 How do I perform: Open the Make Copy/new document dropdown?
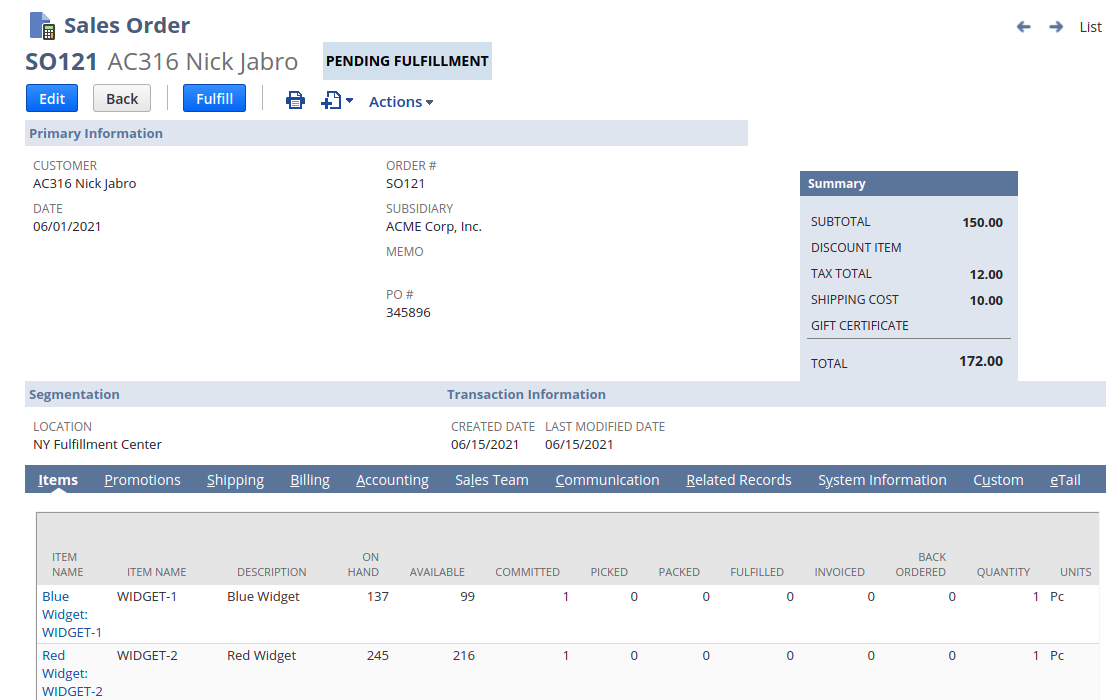(x=337, y=100)
